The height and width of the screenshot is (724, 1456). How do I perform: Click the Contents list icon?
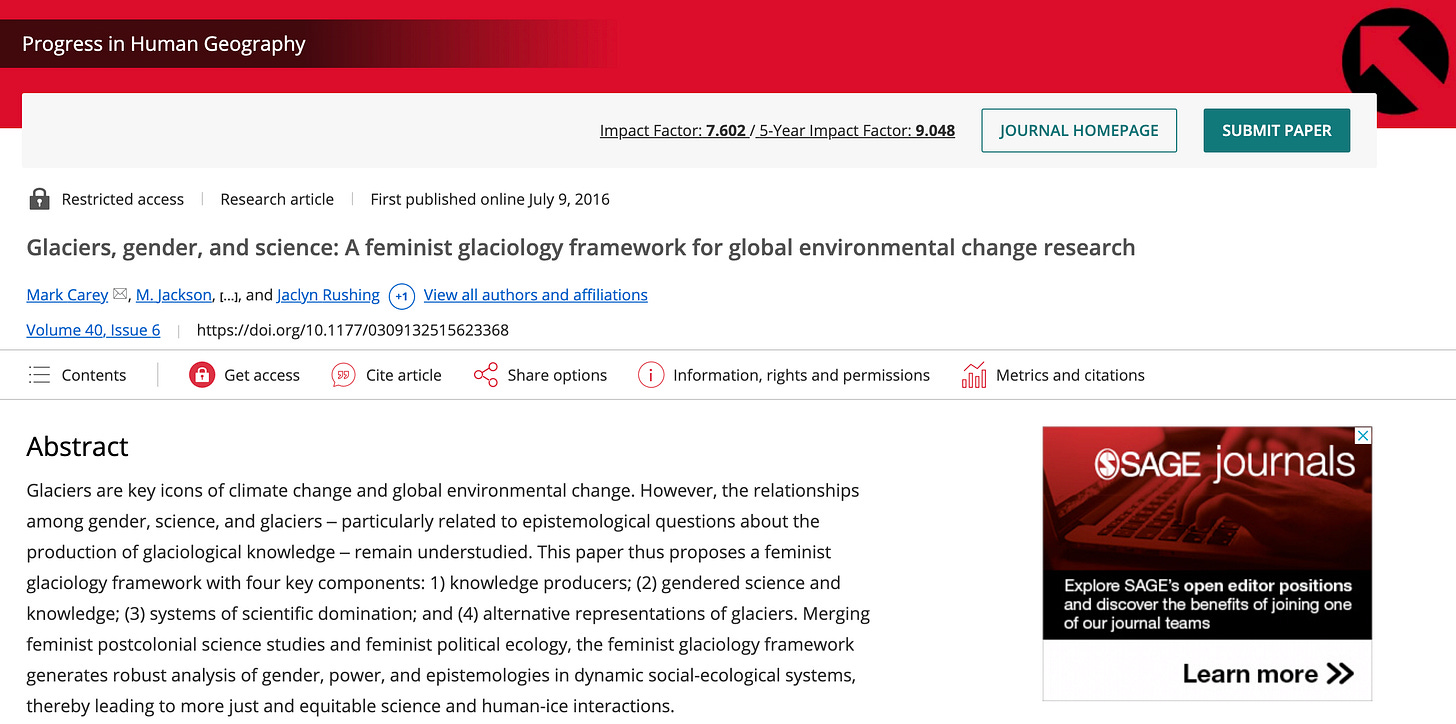click(39, 375)
